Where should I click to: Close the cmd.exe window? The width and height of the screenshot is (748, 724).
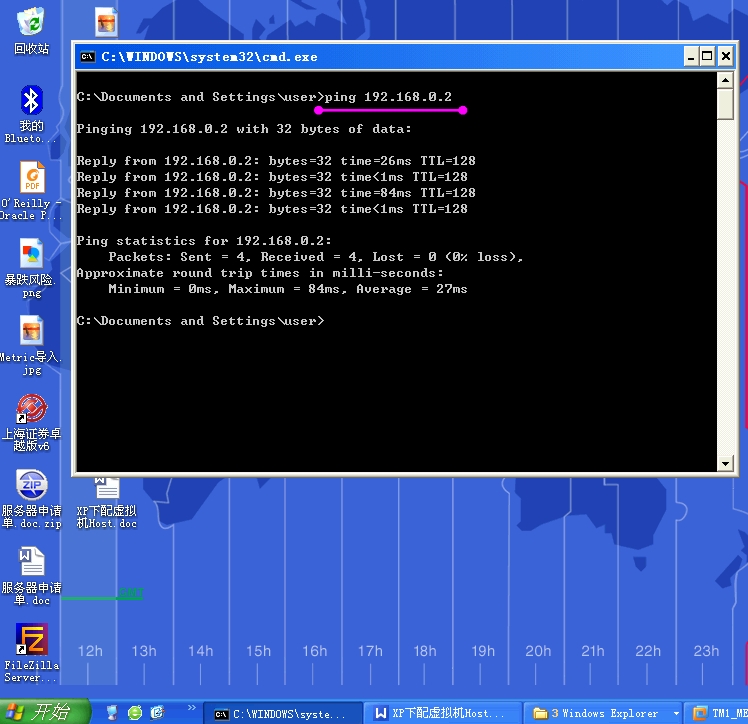pos(726,57)
